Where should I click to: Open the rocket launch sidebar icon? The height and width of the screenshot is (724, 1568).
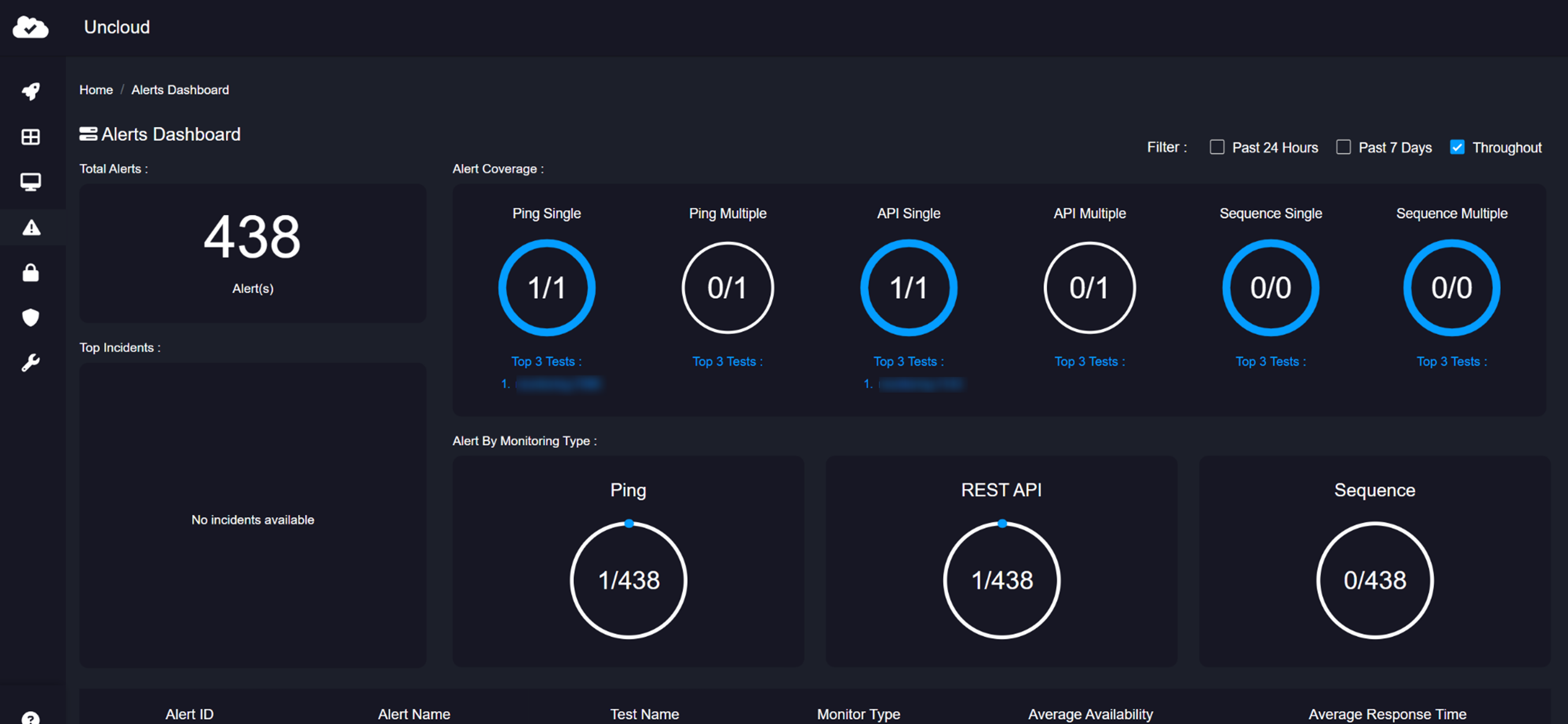tap(31, 92)
